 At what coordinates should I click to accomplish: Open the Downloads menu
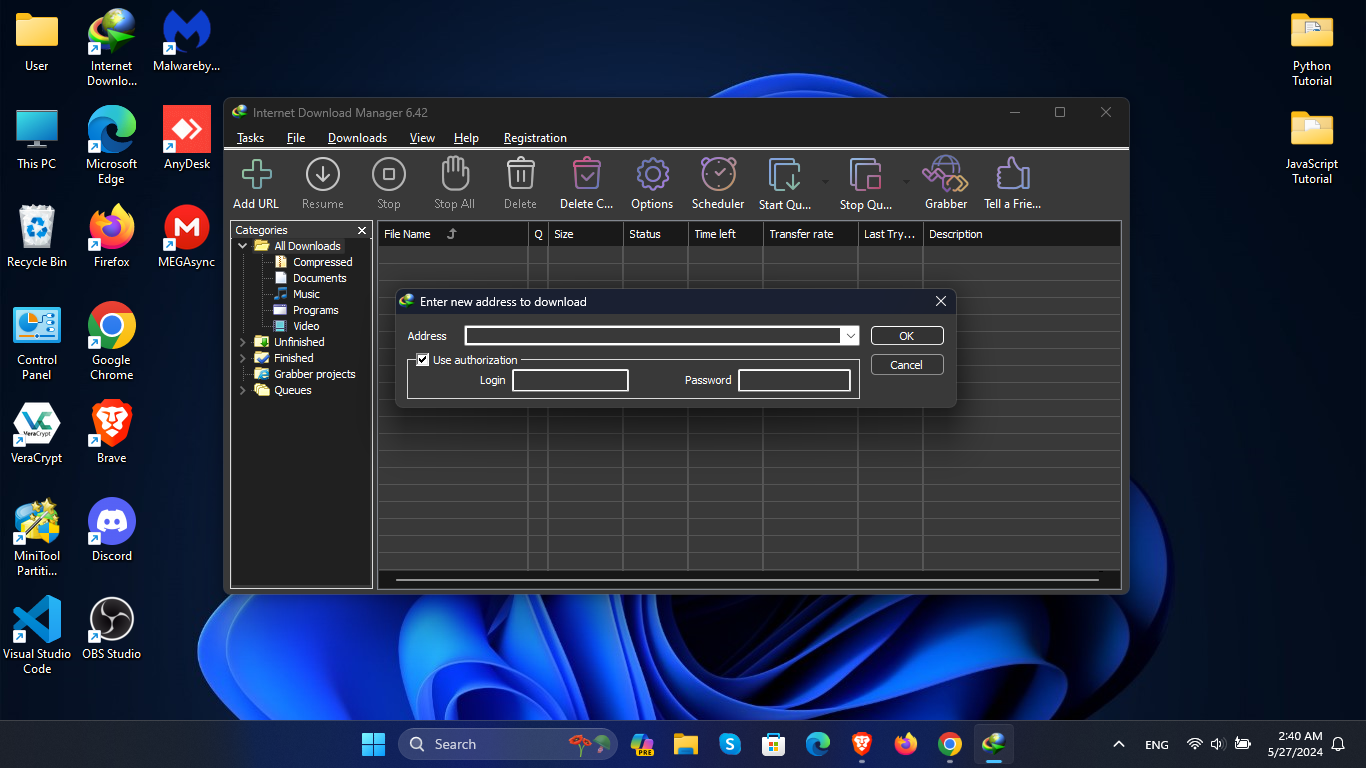click(357, 138)
